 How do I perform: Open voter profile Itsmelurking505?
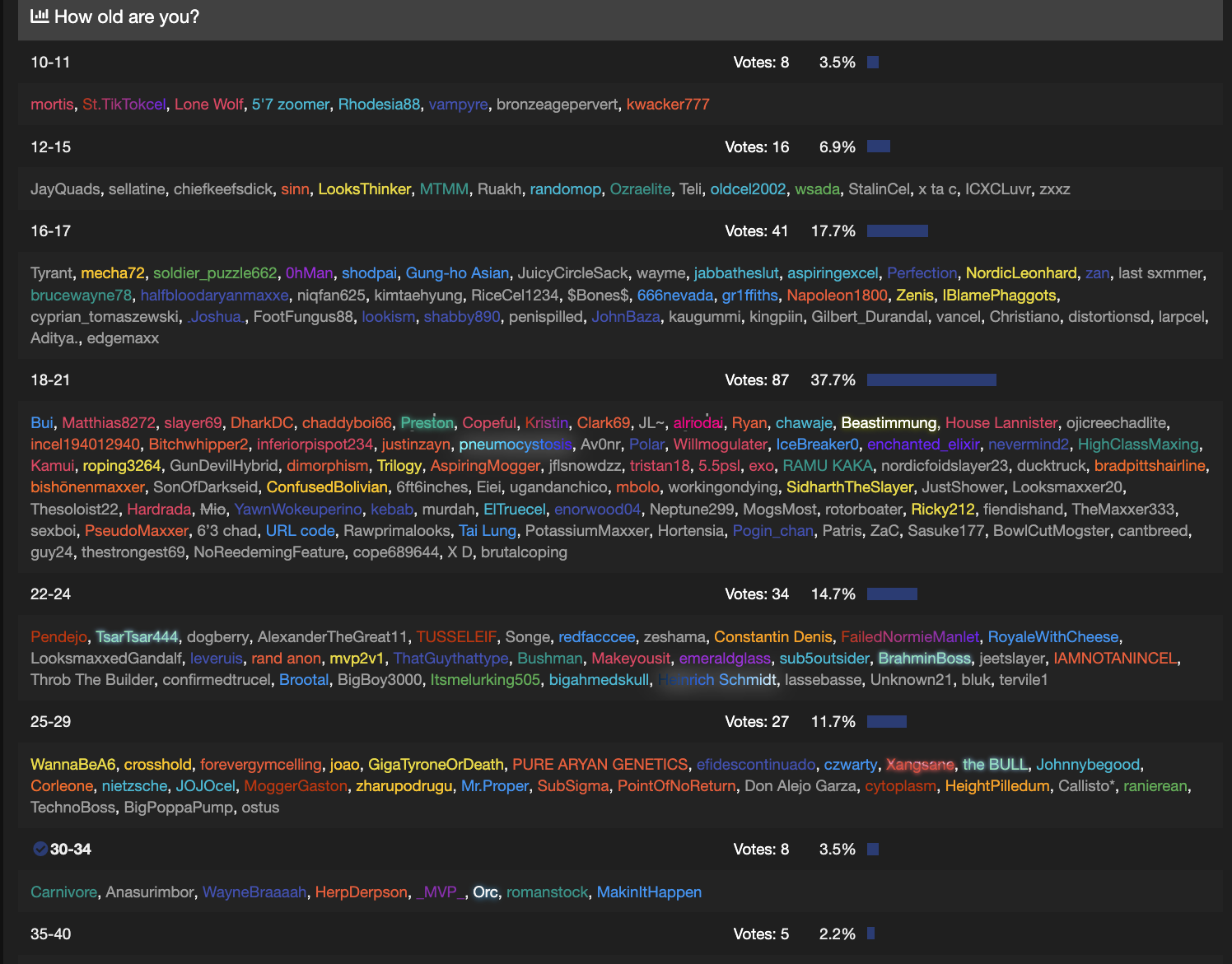click(x=486, y=680)
